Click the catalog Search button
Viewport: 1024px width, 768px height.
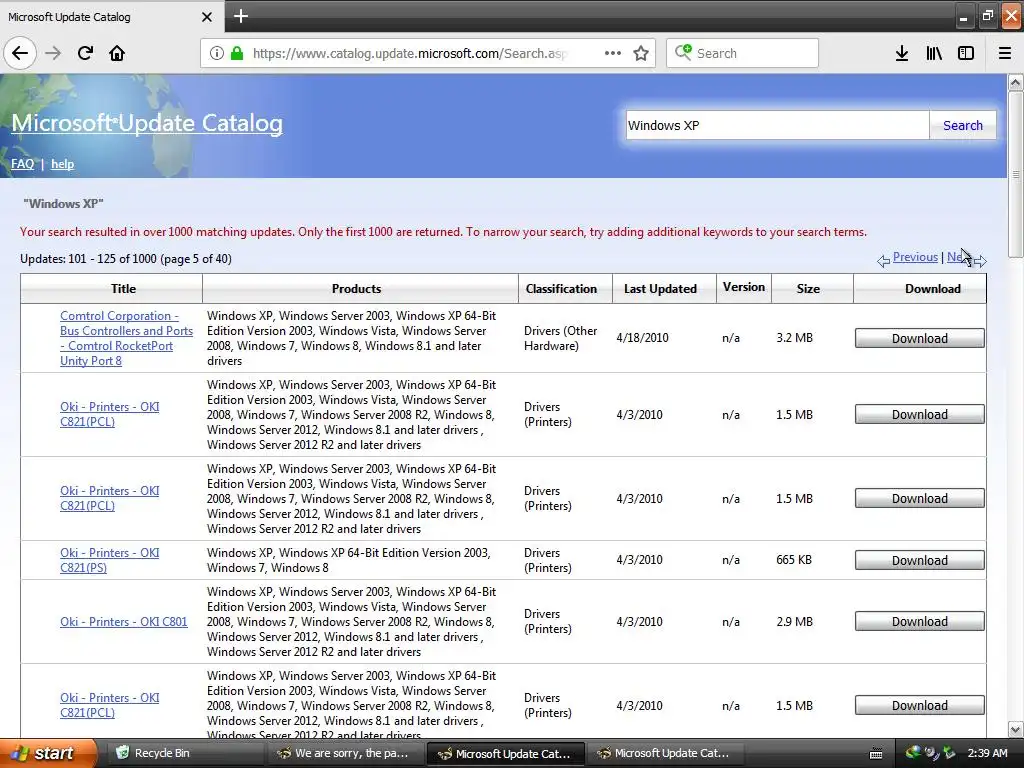point(963,125)
